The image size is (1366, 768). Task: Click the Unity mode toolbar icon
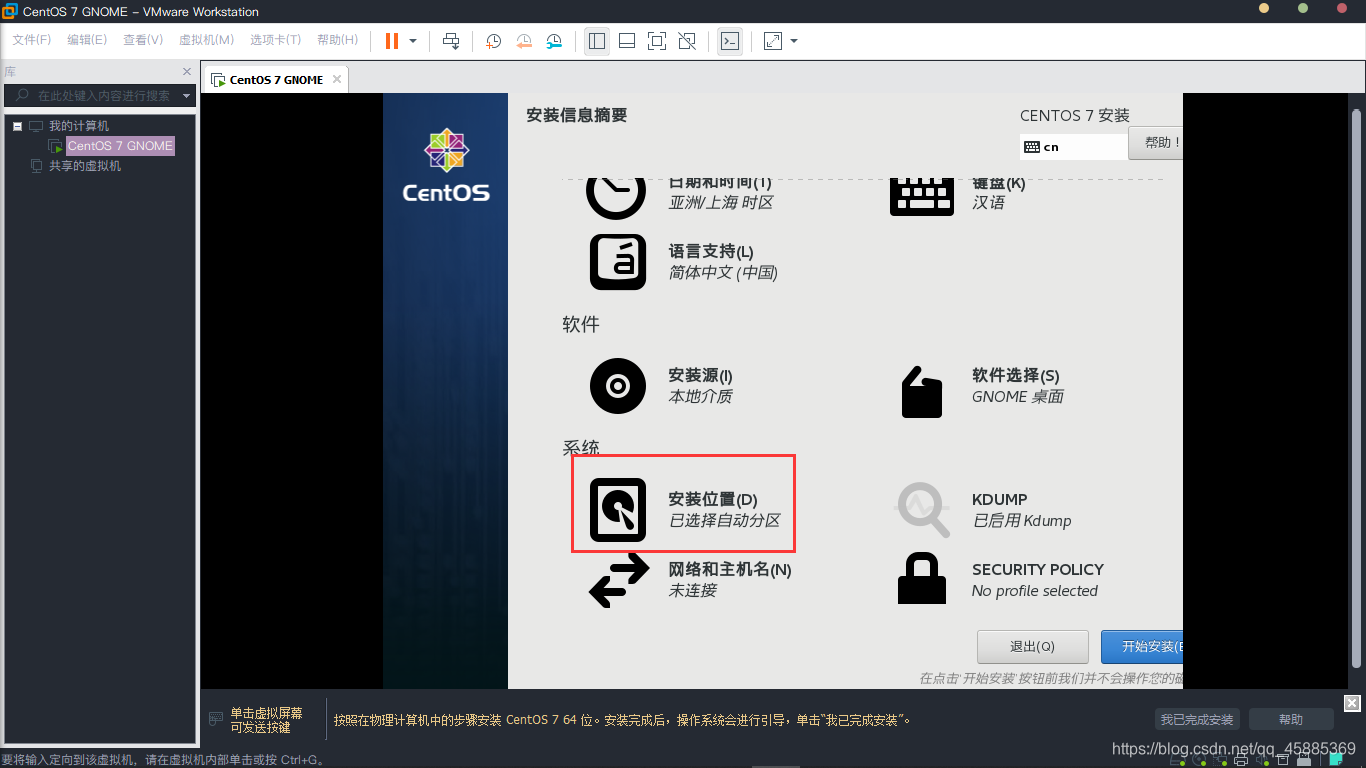(x=687, y=41)
